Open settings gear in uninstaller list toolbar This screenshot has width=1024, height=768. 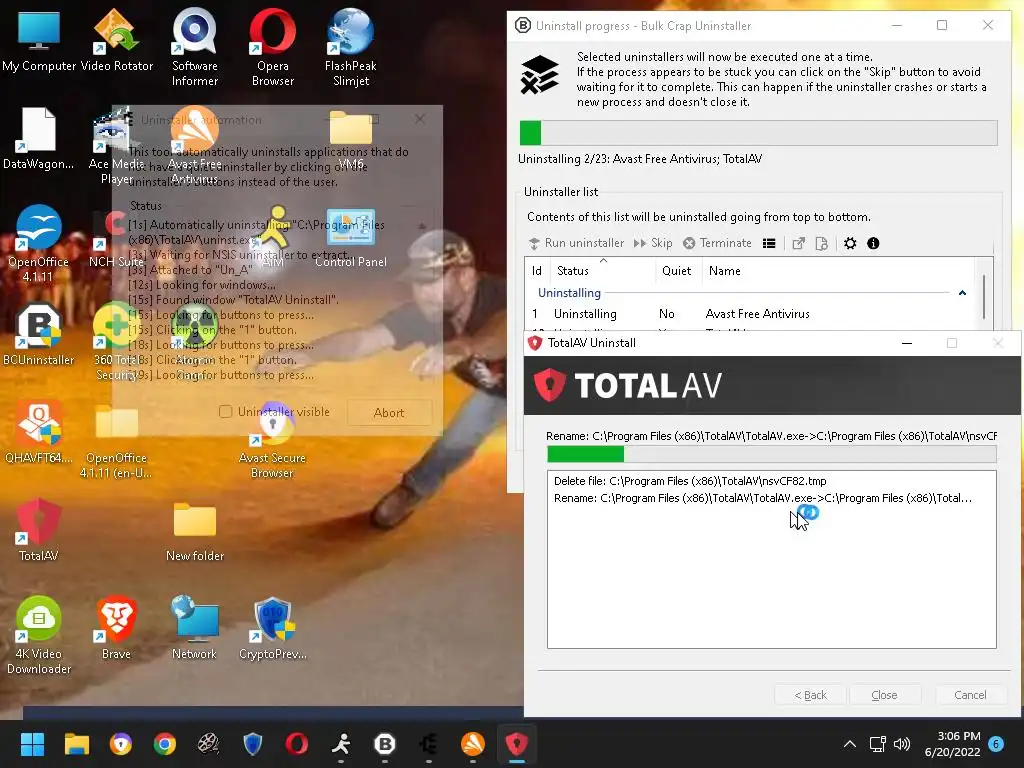(x=850, y=243)
